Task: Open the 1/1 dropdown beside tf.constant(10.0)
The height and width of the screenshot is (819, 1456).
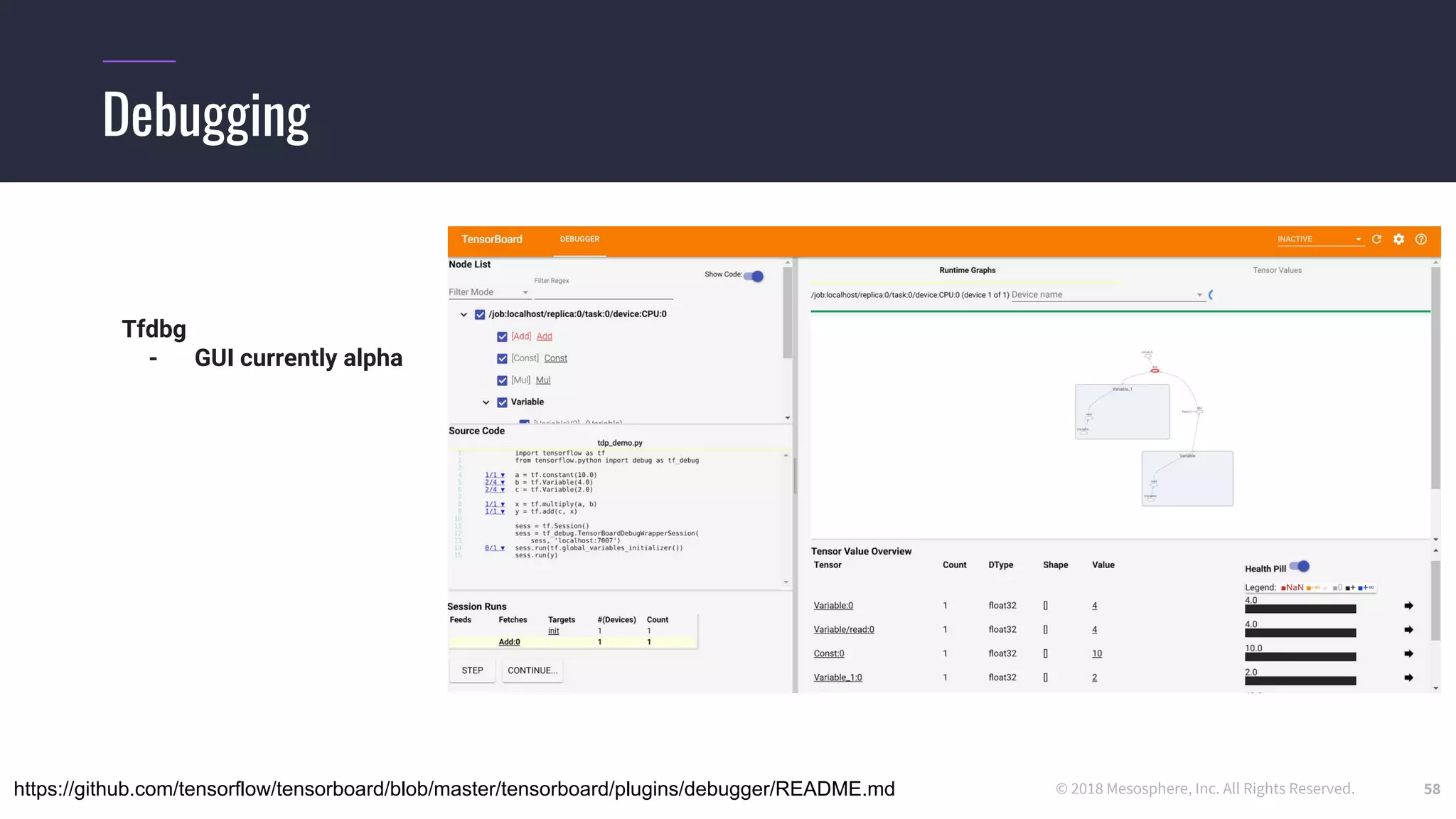Action: tap(495, 475)
